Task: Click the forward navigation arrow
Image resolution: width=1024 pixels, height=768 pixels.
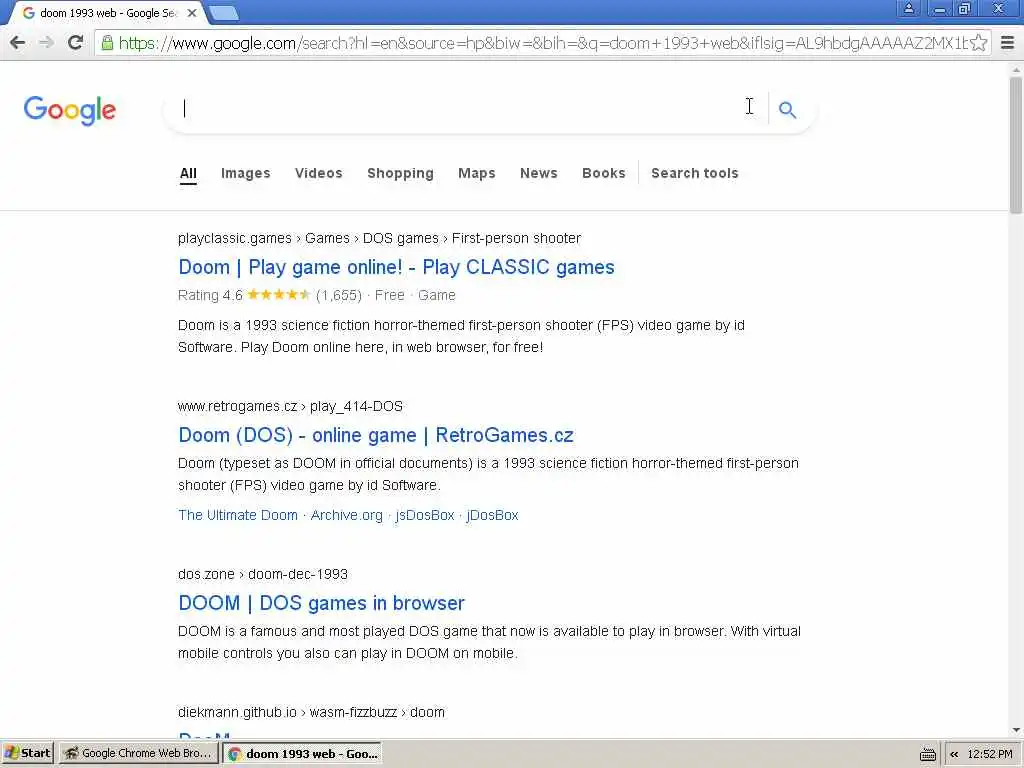Action: click(46, 43)
